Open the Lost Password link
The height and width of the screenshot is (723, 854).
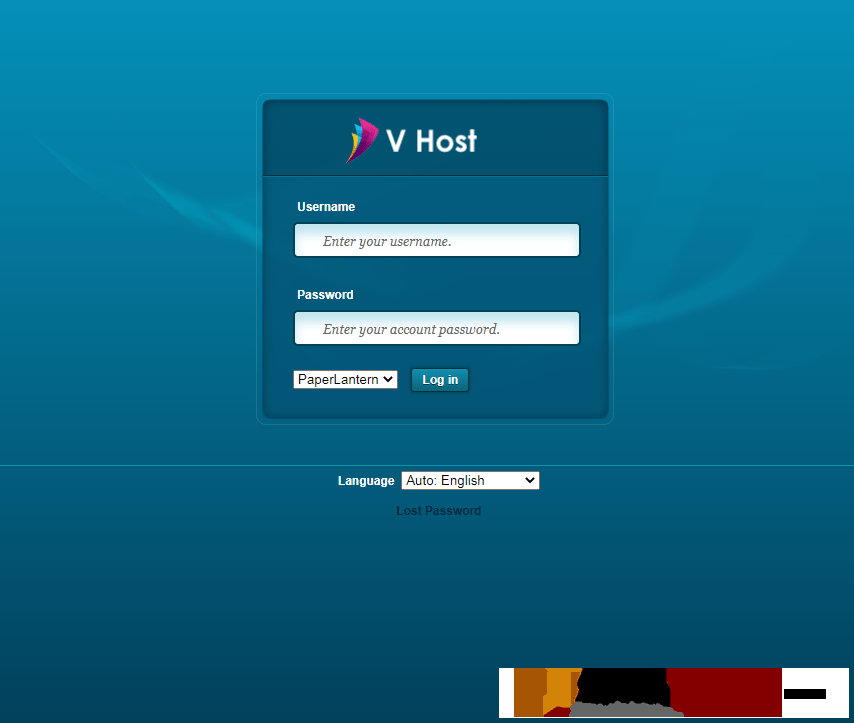pyautogui.click(x=438, y=511)
